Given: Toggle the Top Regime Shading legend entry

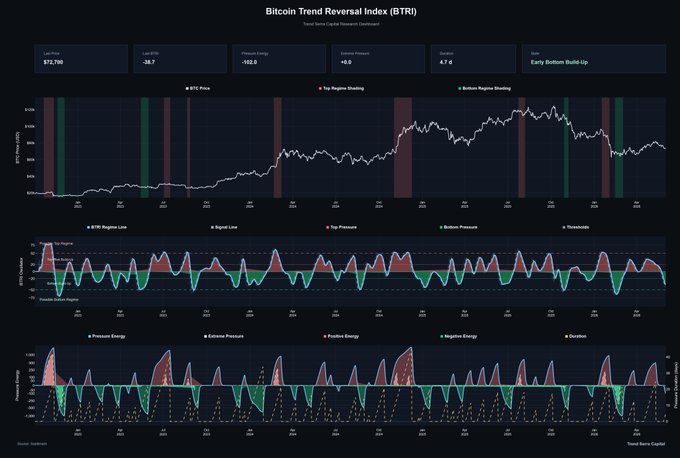Looking at the screenshot, I should [x=341, y=88].
